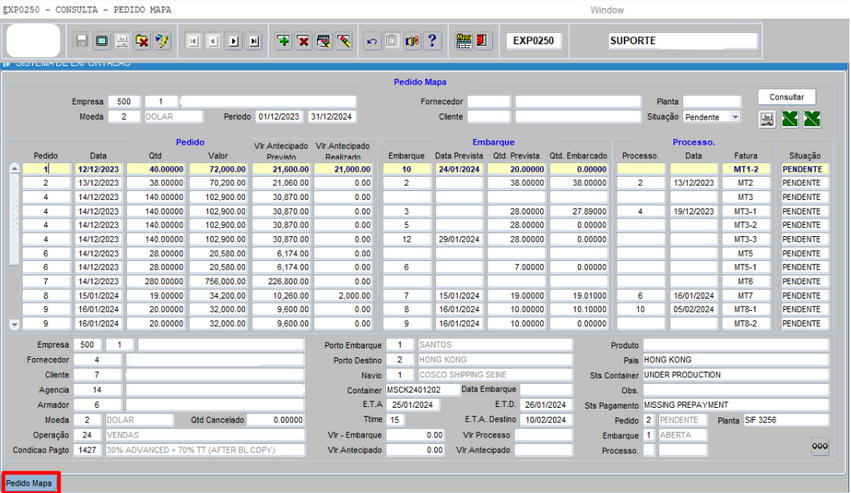Viewport: 851px width, 493px height.
Task: Click the Fornecedor filter input field
Action: (487, 102)
